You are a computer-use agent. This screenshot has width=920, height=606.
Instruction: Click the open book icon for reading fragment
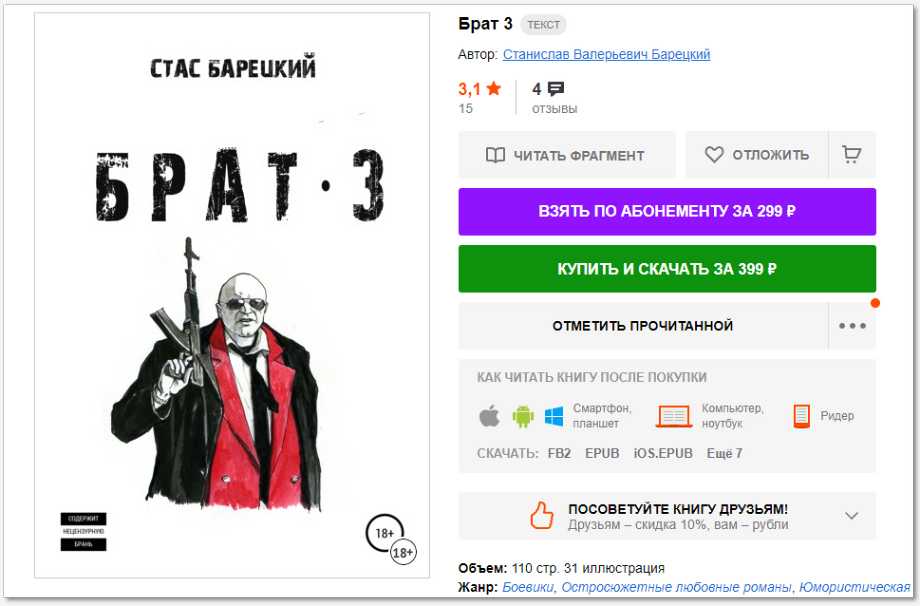495,155
